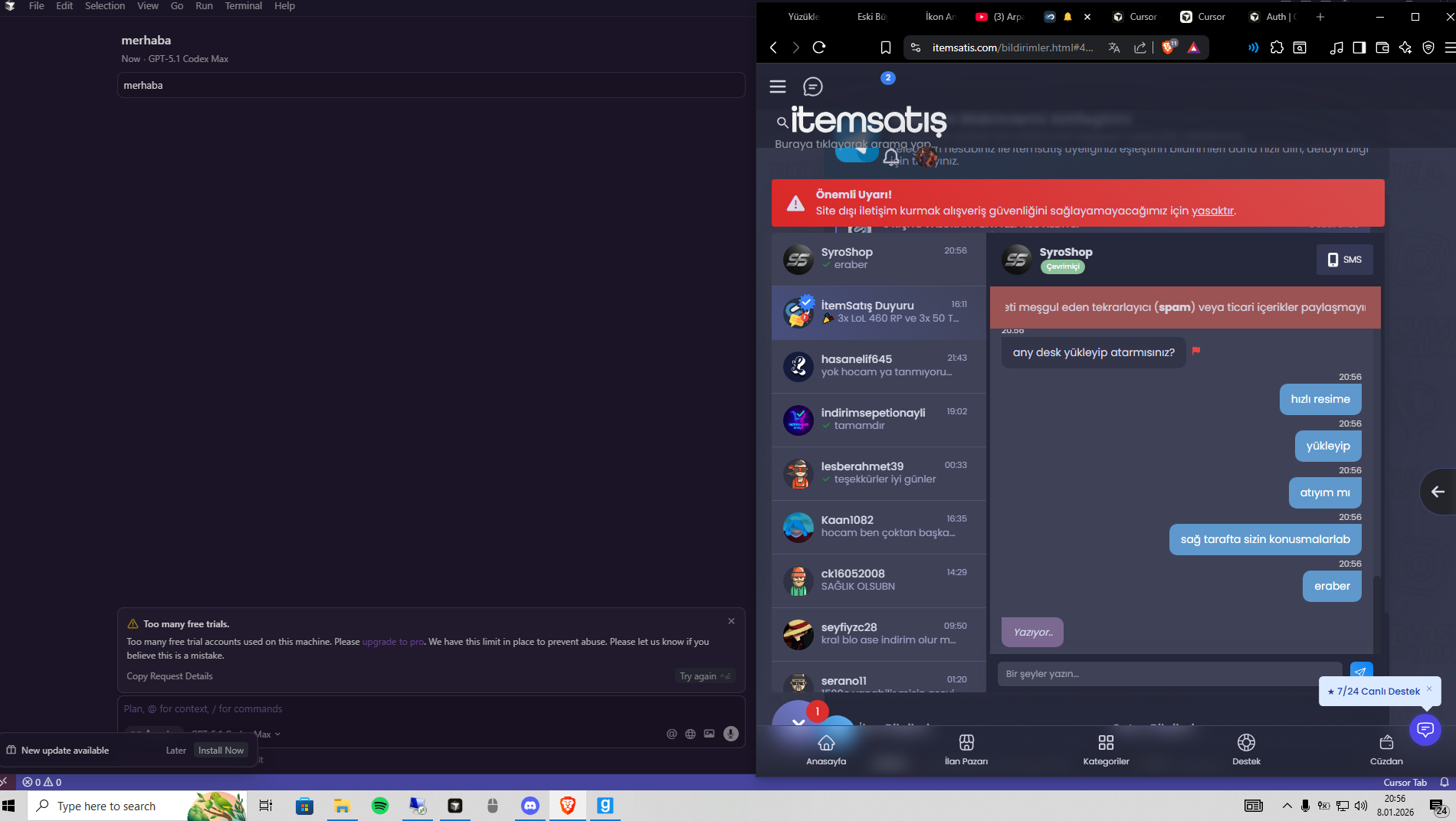This screenshot has width=1456, height=821.
Task: Open the seyfiyzc28 conversation
Action: tap(879, 635)
